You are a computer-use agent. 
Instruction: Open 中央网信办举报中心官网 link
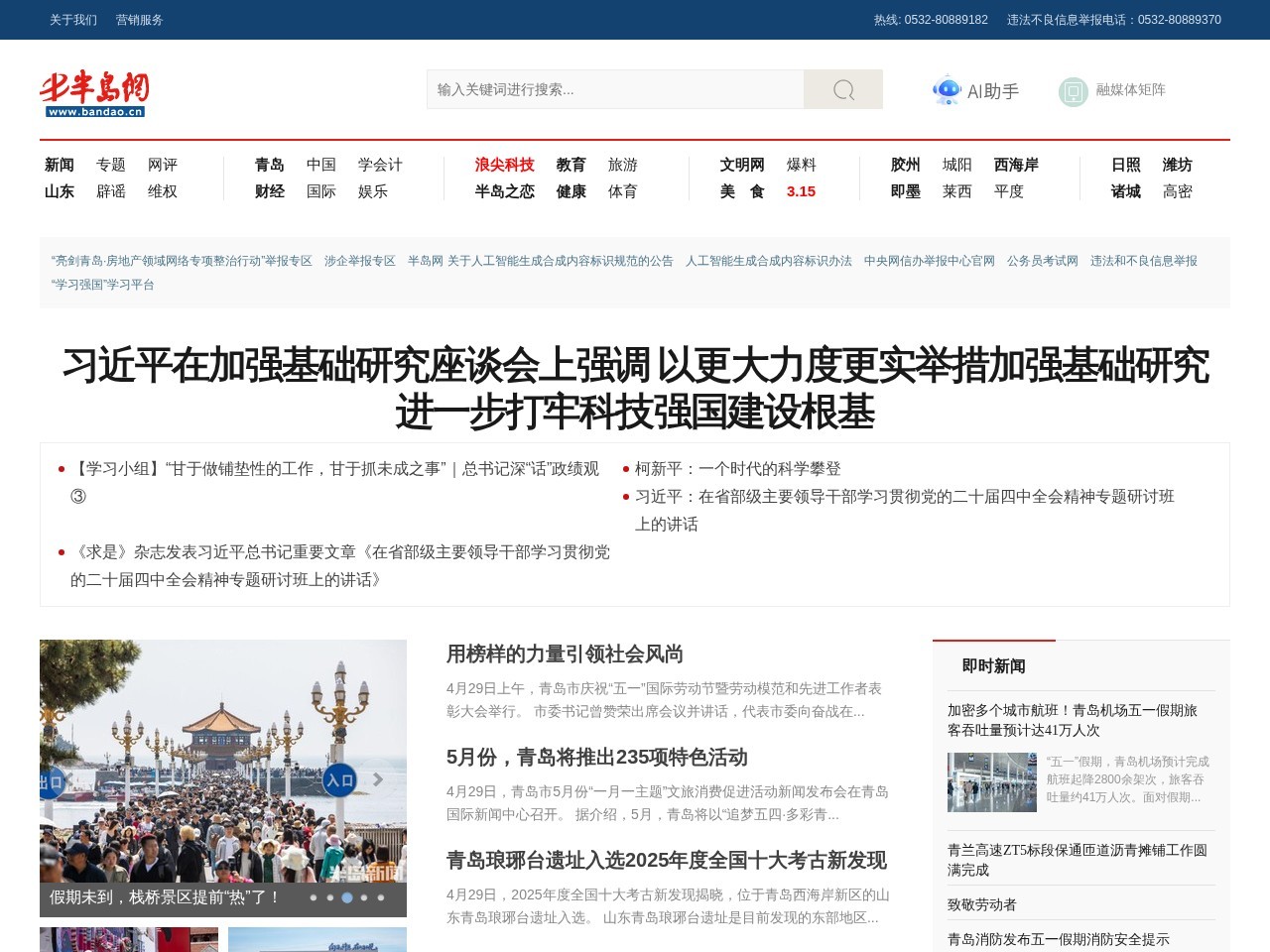pyautogui.click(x=930, y=261)
